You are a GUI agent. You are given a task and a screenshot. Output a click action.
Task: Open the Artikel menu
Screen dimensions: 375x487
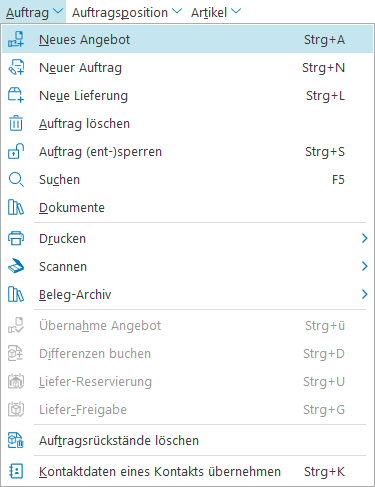tap(216, 12)
